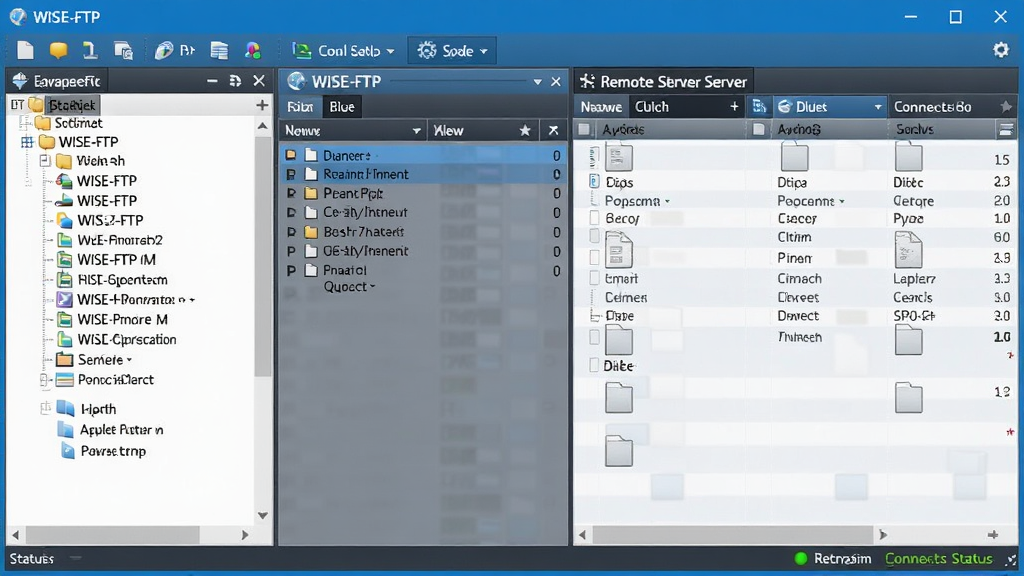The height and width of the screenshot is (576, 1024).
Task: Toggle the checkbox in the Ayonds column header
Action: (584, 129)
